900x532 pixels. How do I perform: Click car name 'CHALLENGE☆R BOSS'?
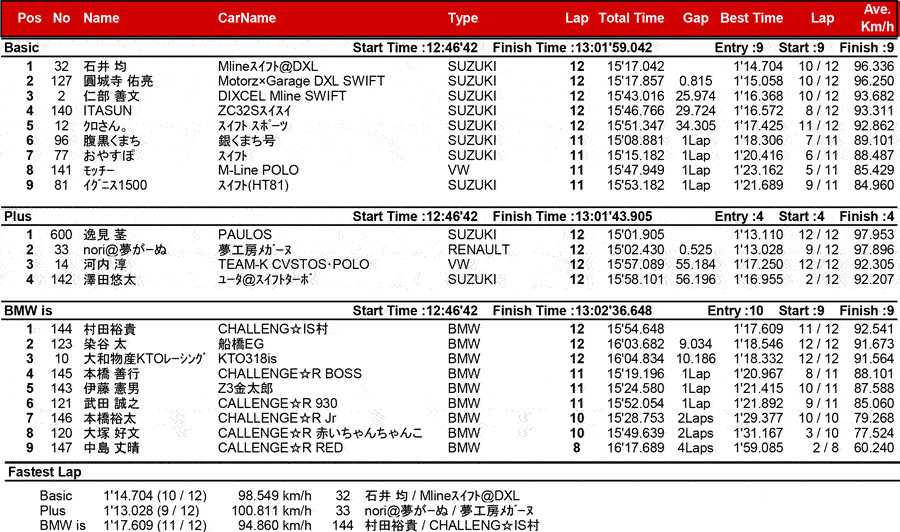tap(289, 374)
